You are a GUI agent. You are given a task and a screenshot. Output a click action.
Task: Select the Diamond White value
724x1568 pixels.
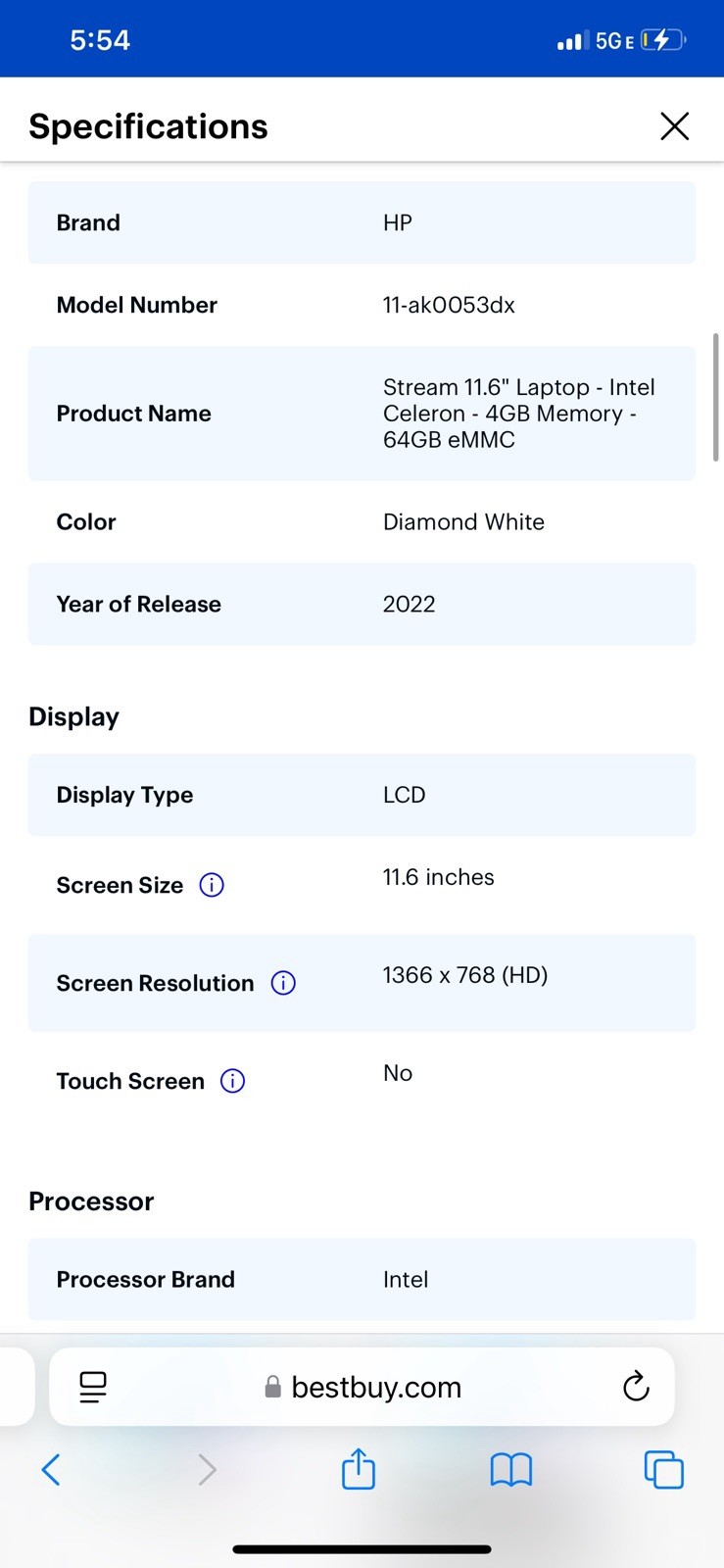click(463, 521)
